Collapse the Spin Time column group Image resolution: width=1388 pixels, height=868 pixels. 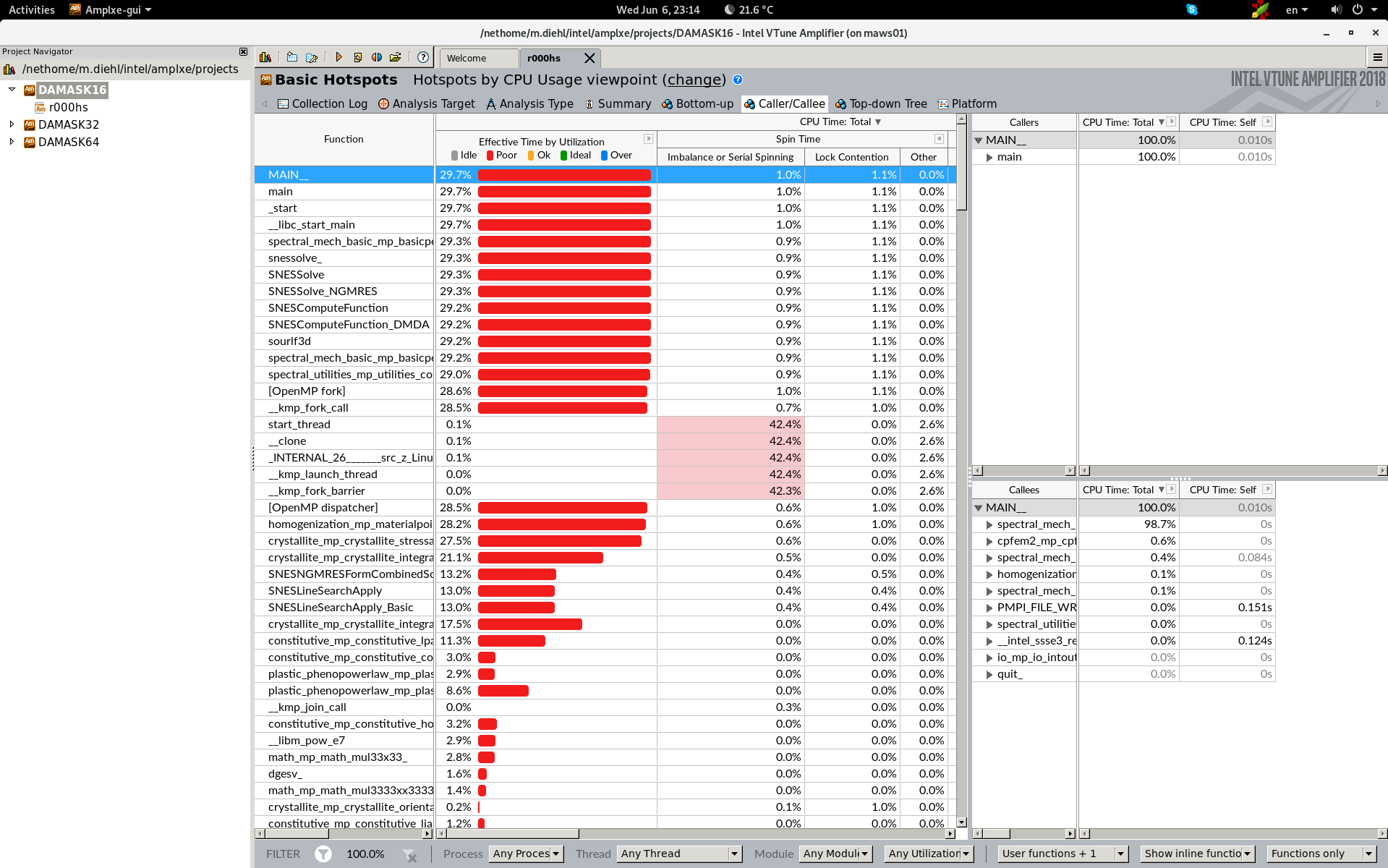tap(940, 139)
